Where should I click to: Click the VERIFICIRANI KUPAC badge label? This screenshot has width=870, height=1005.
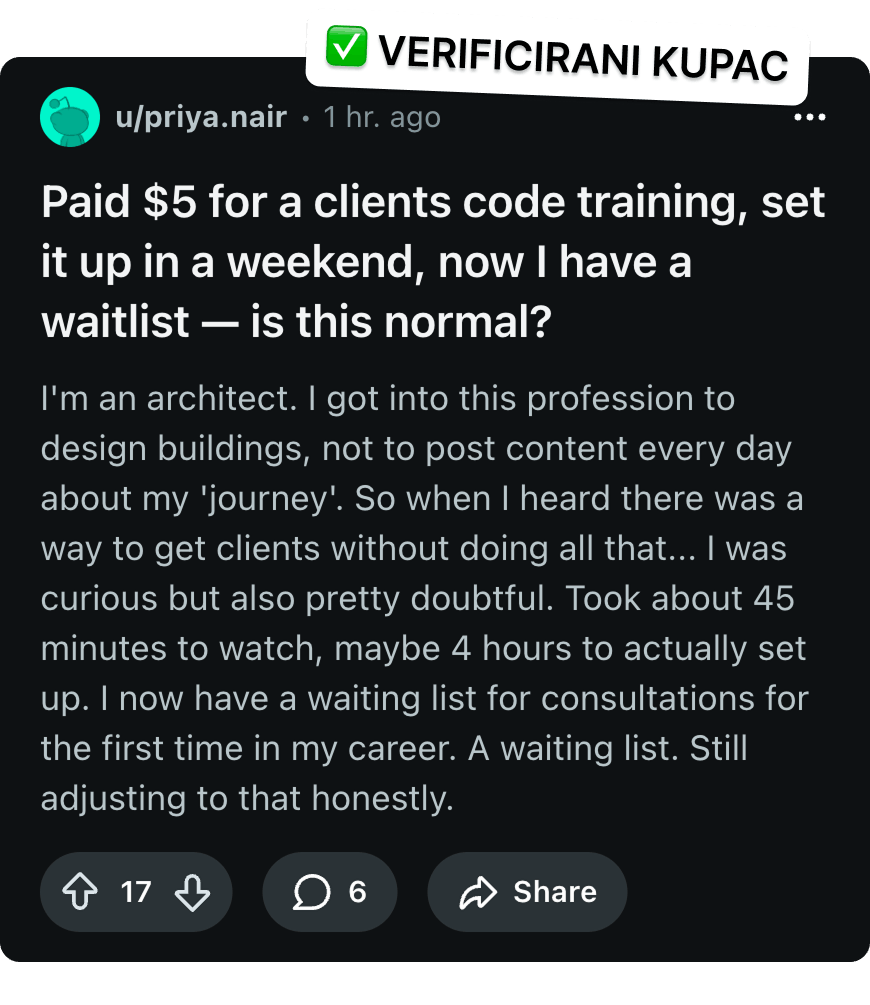click(583, 58)
